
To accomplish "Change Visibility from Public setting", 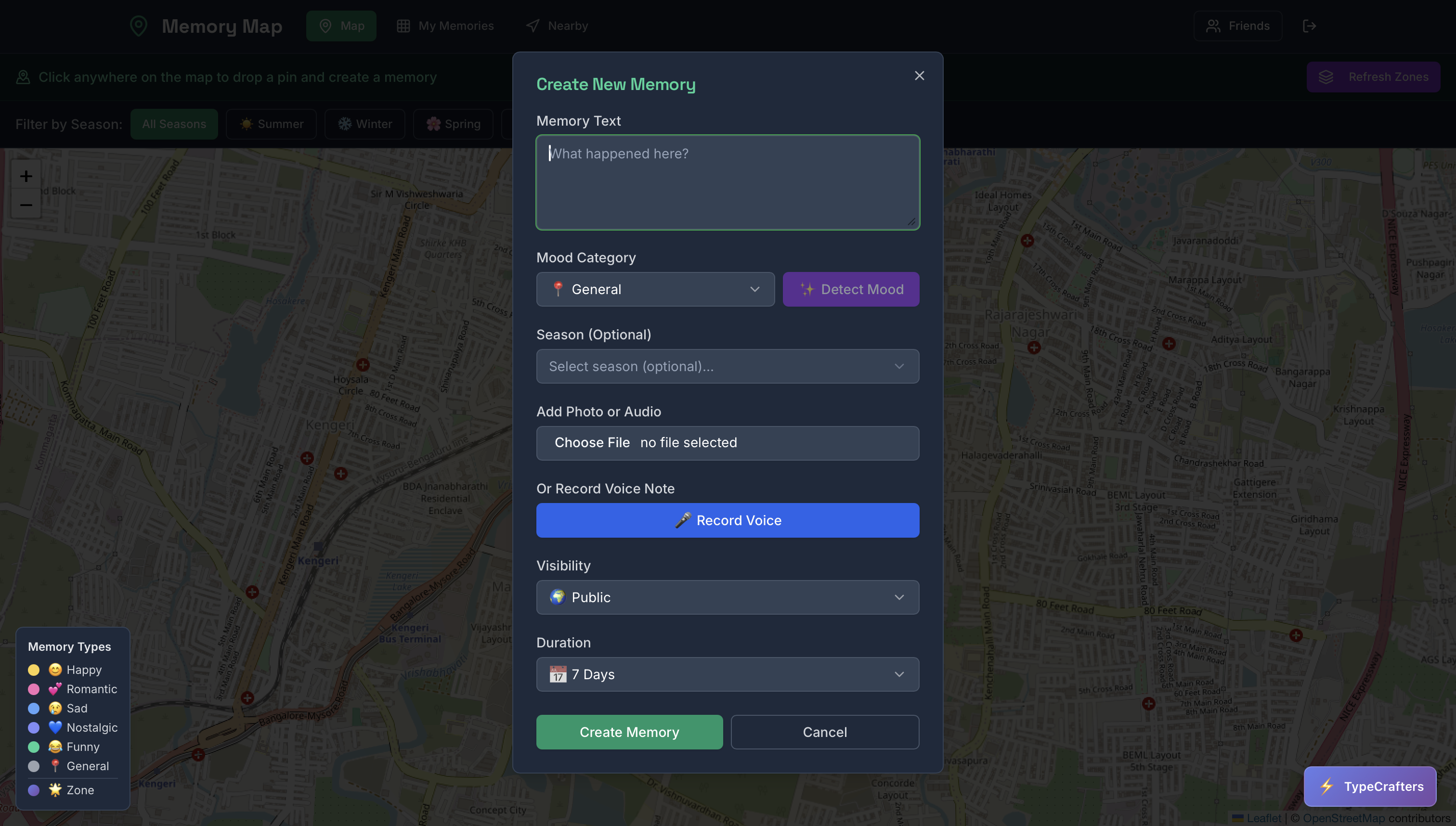I will (x=728, y=597).
